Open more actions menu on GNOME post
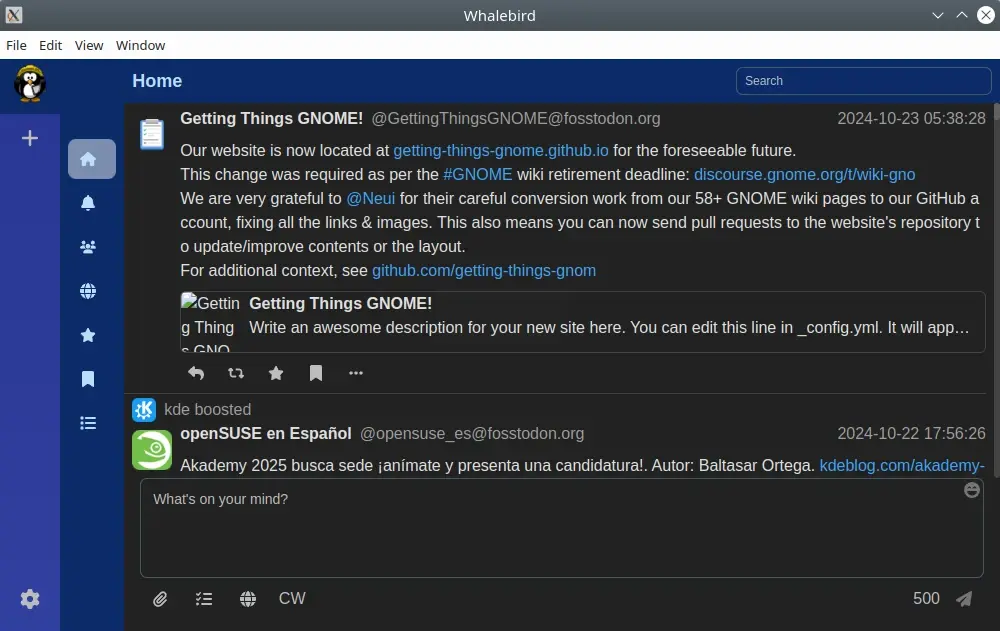1000x631 pixels. click(x=356, y=373)
